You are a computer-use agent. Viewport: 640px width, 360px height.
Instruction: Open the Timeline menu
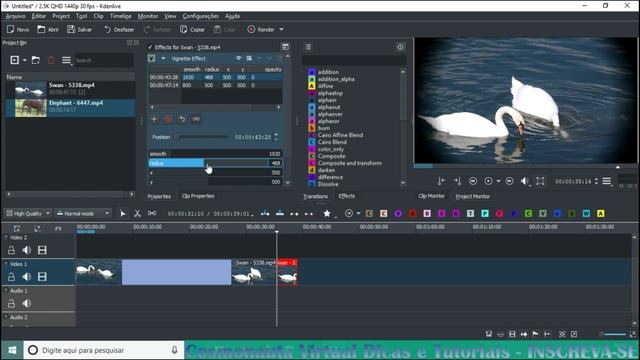pyautogui.click(x=120, y=16)
